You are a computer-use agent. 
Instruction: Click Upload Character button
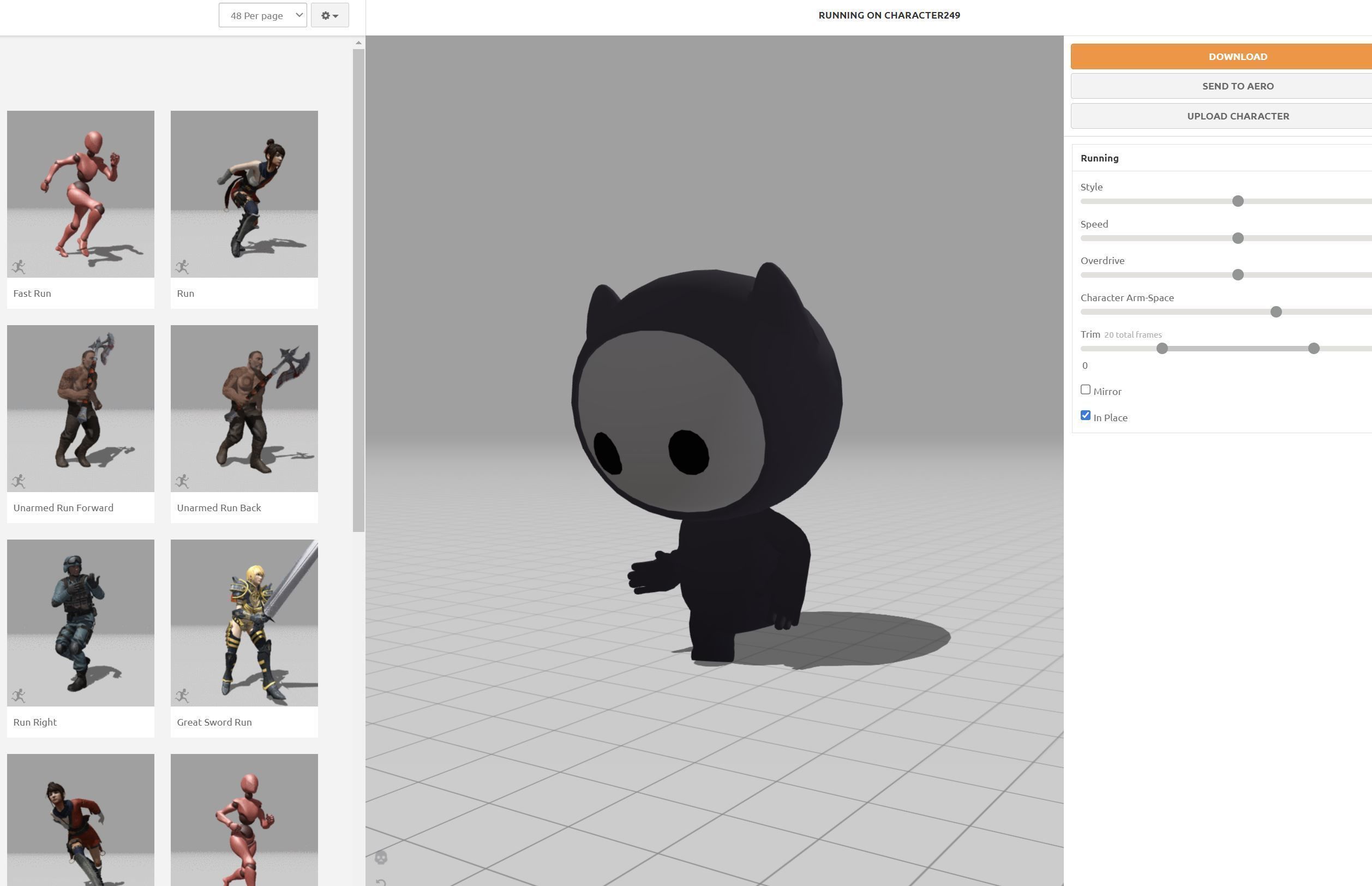point(1237,116)
